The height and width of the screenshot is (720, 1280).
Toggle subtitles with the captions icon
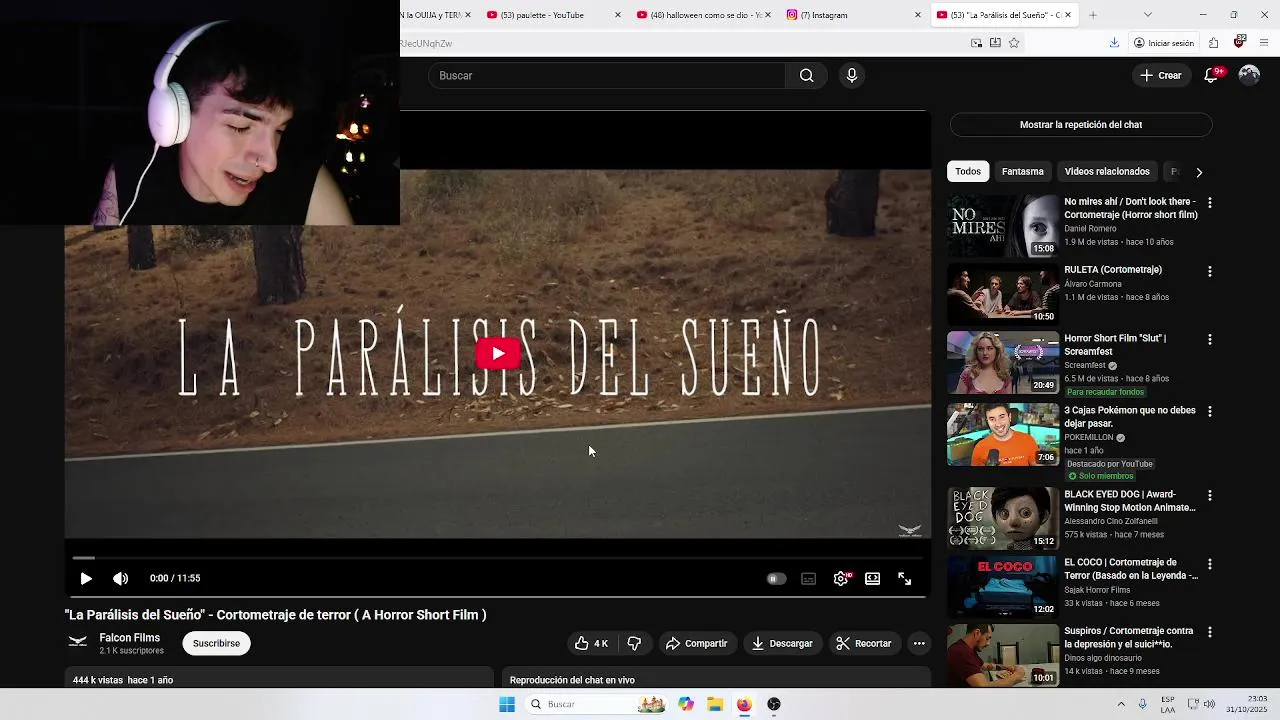pyautogui.click(x=808, y=579)
